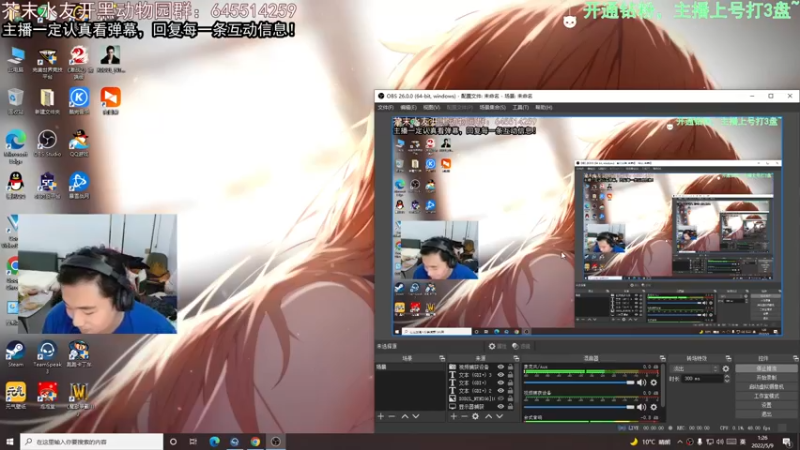This screenshot has width=800, height=450.
Task: Open OBS Studio desktop shortcut
Action: pyautogui.click(x=47, y=143)
